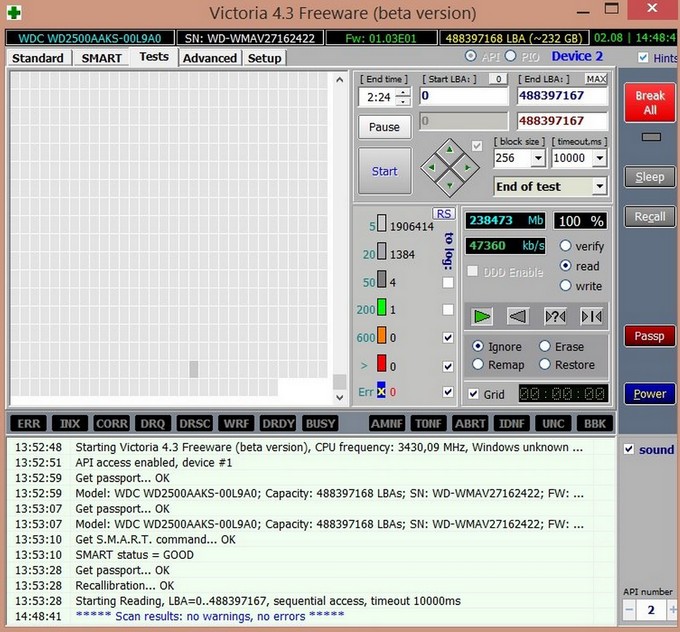The height and width of the screenshot is (632, 680).
Task: Click the up arrow on the navigation diamond
Action: coord(447,148)
